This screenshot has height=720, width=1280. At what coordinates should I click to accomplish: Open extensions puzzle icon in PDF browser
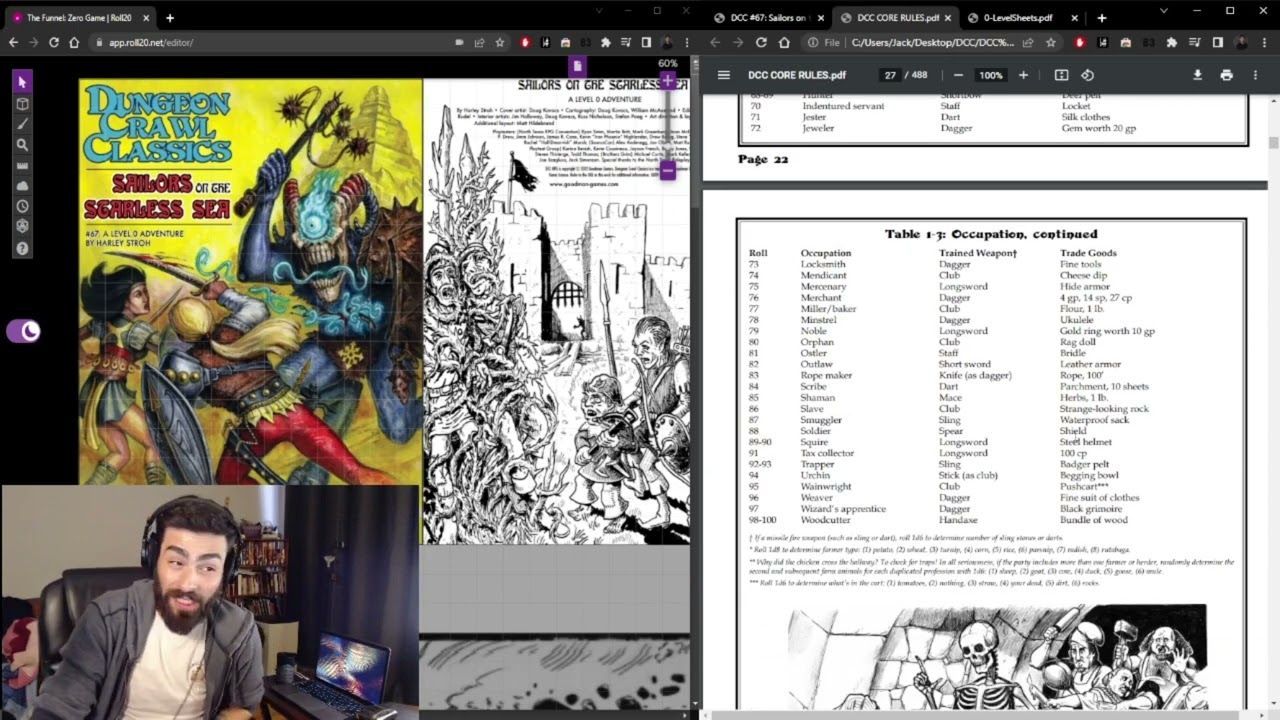point(1171,42)
